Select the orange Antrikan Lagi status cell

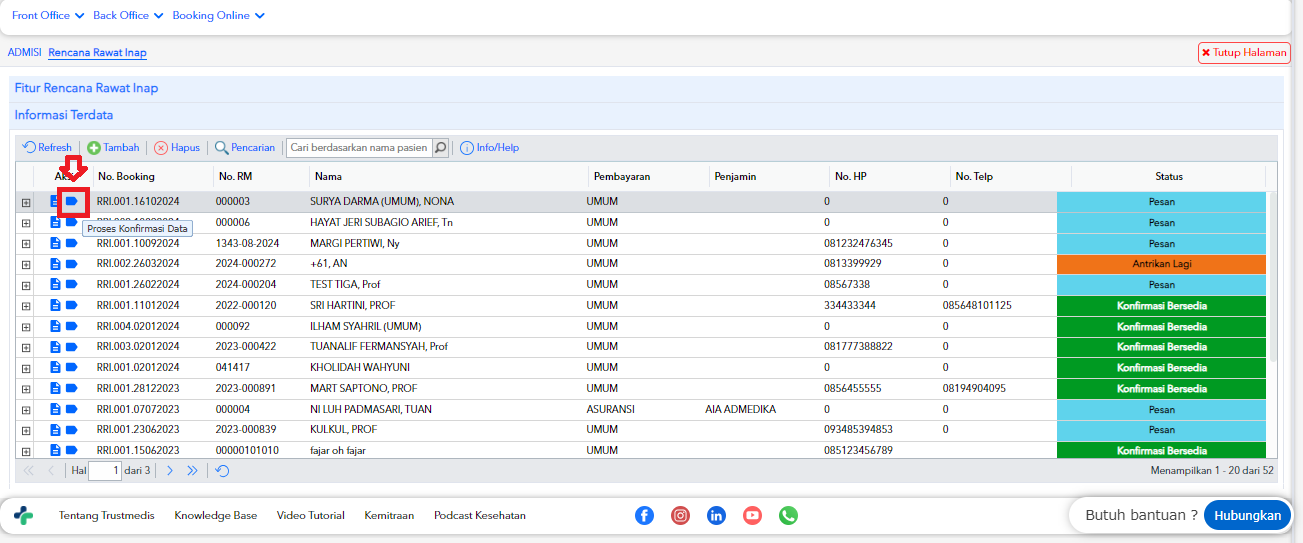(1161, 264)
